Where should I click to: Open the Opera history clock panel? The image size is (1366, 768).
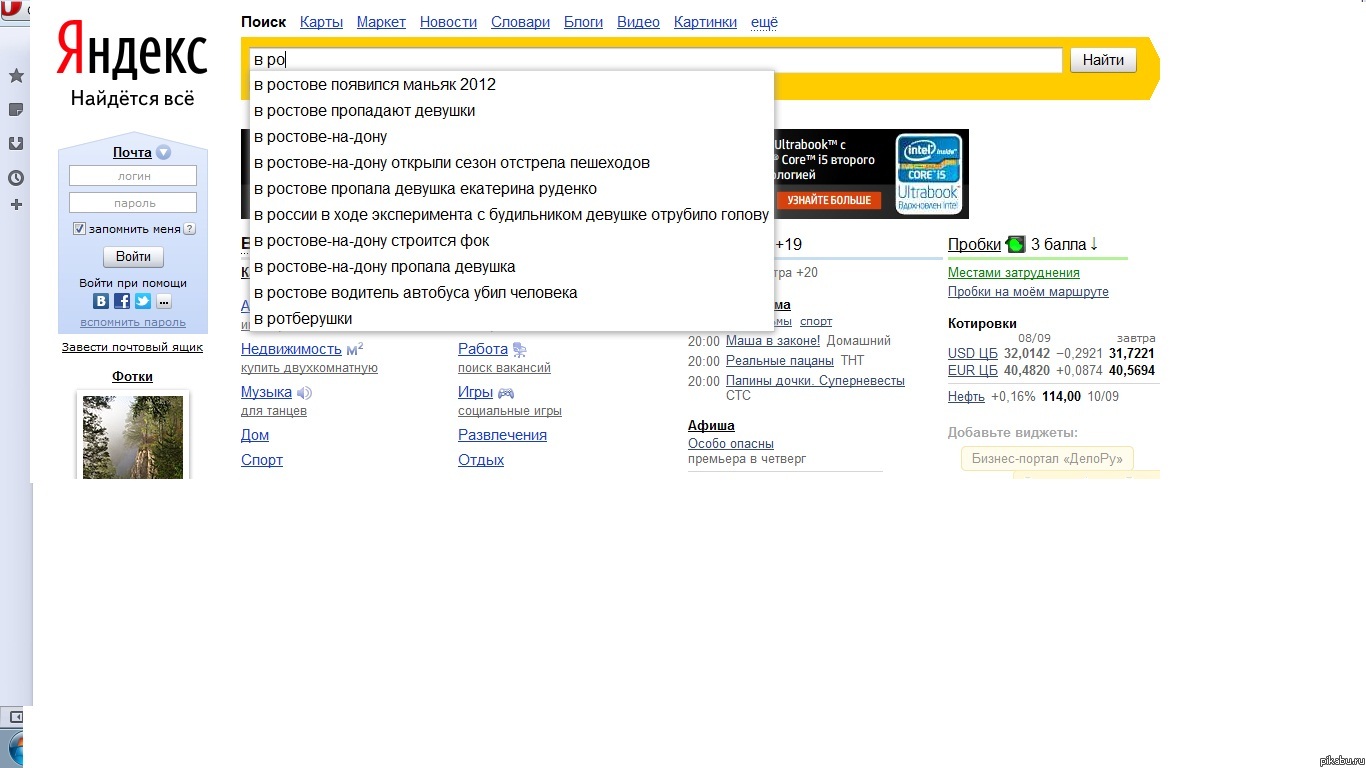point(16,178)
